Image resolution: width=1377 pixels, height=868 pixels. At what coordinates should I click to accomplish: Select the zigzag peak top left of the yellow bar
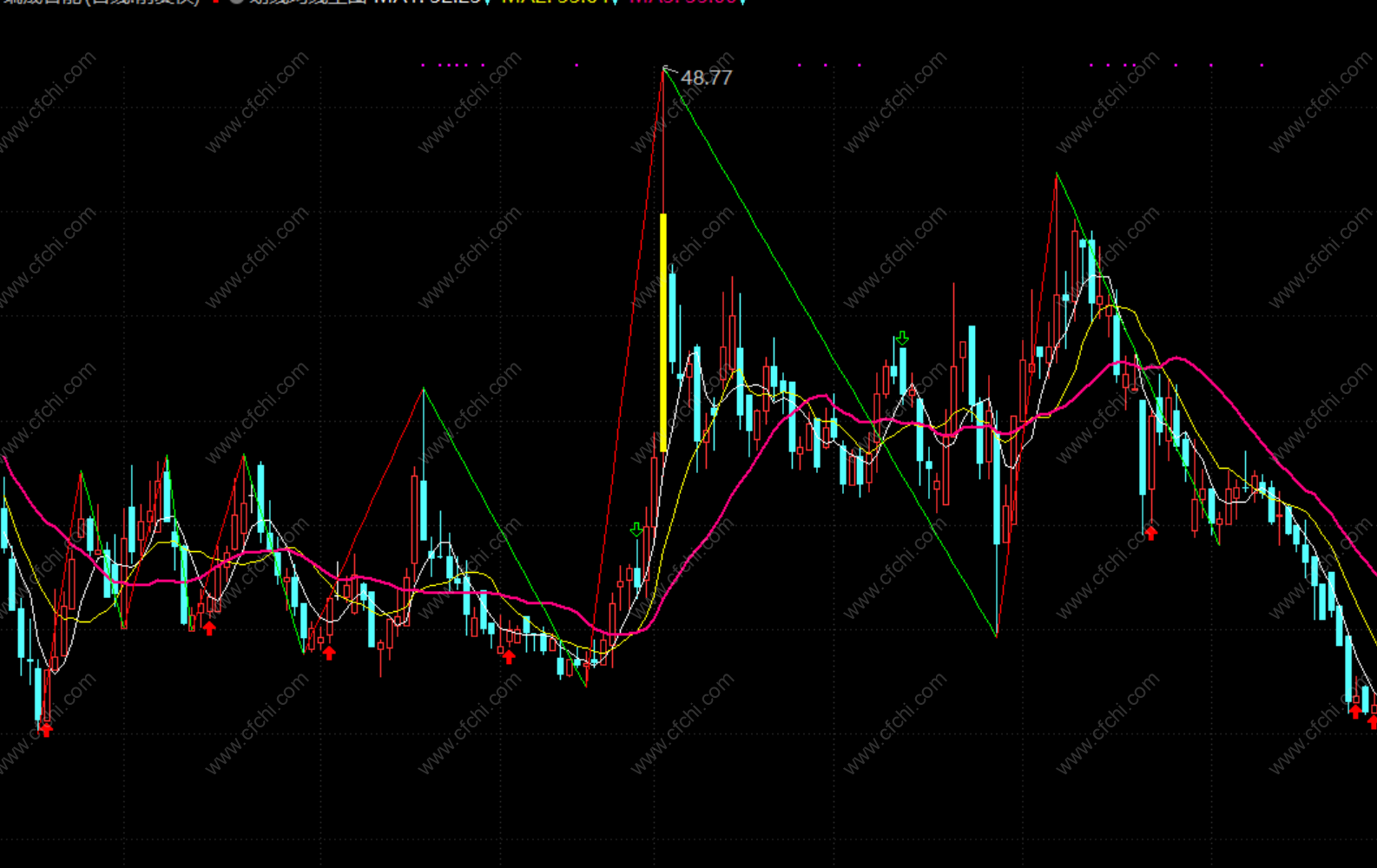424,389
